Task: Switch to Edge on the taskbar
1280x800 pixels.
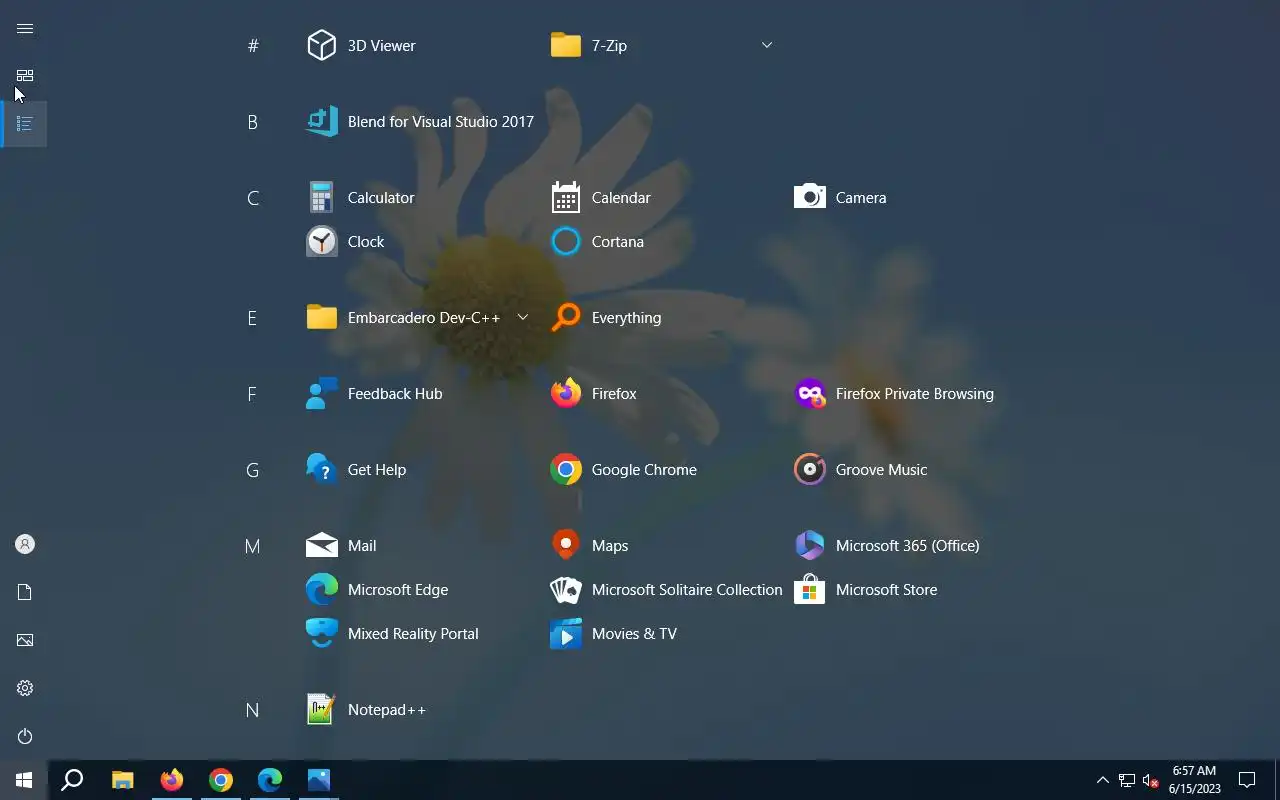Action: [x=270, y=780]
